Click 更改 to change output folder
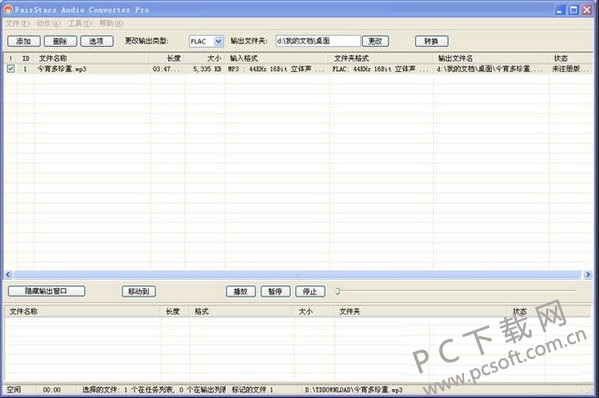The image size is (599, 398). (x=375, y=41)
